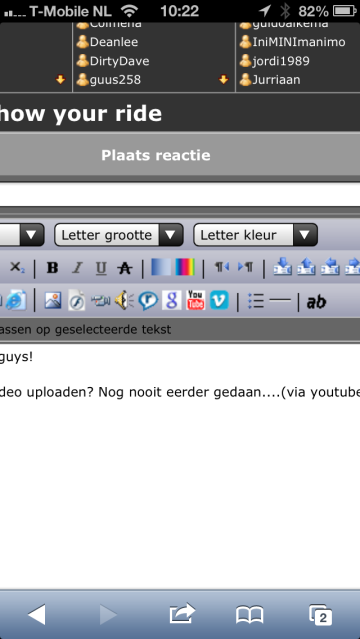Click the orange down arrow left of the guus258 column
Image resolution: width=360 pixels, height=639 pixels.
coord(60,79)
